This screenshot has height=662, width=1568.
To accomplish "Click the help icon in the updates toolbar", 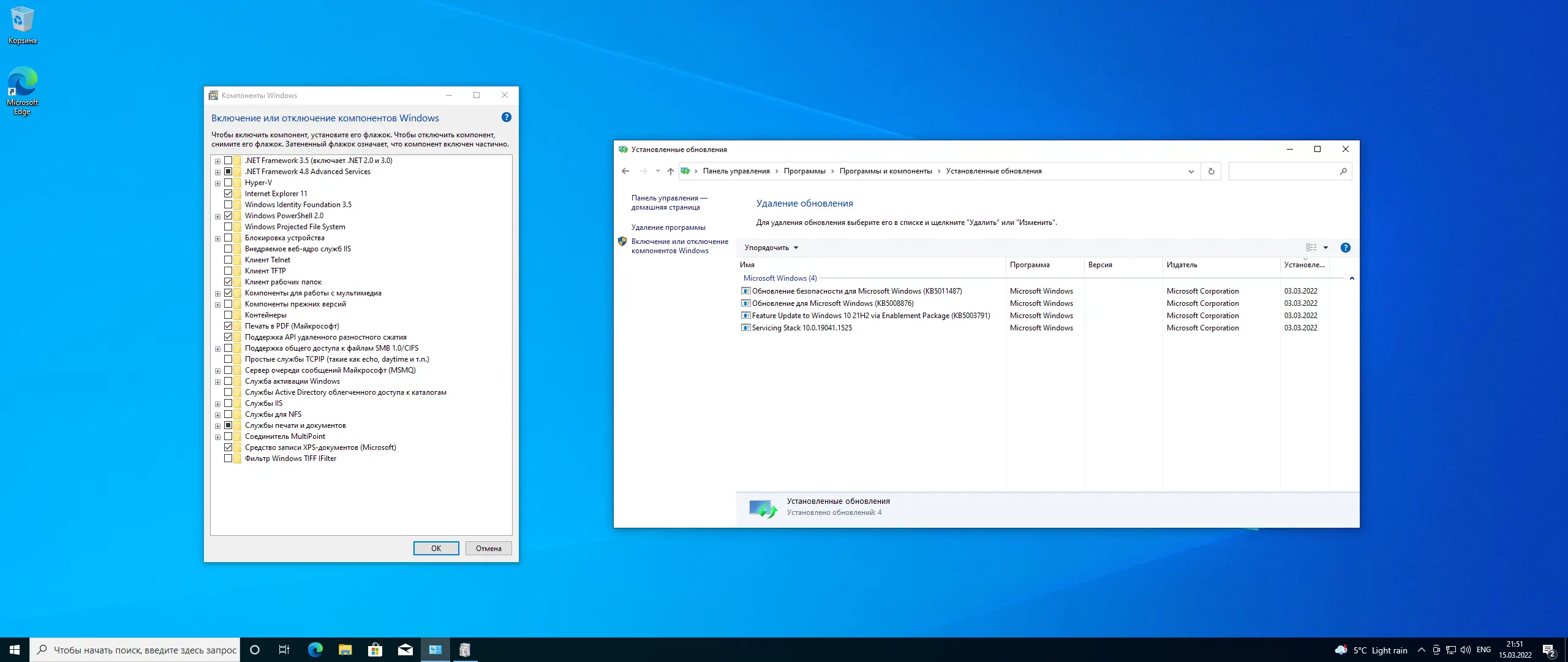I will [x=1345, y=248].
